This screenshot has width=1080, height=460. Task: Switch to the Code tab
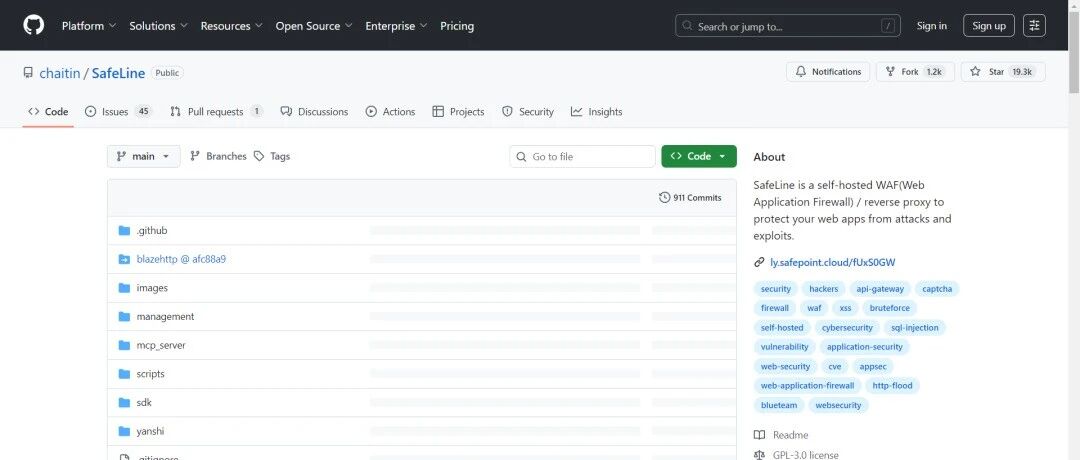point(48,112)
